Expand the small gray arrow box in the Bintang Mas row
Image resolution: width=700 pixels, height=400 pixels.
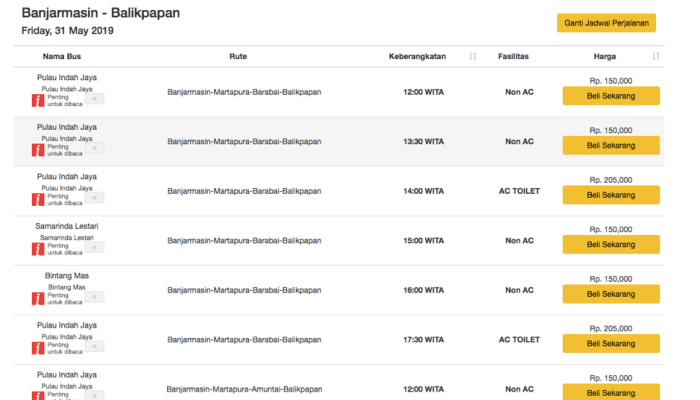click(95, 296)
